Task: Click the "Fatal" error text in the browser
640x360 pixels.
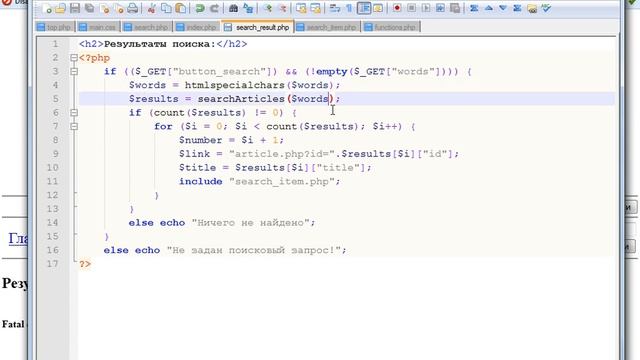Action: pyautogui.click(x=13, y=324)
